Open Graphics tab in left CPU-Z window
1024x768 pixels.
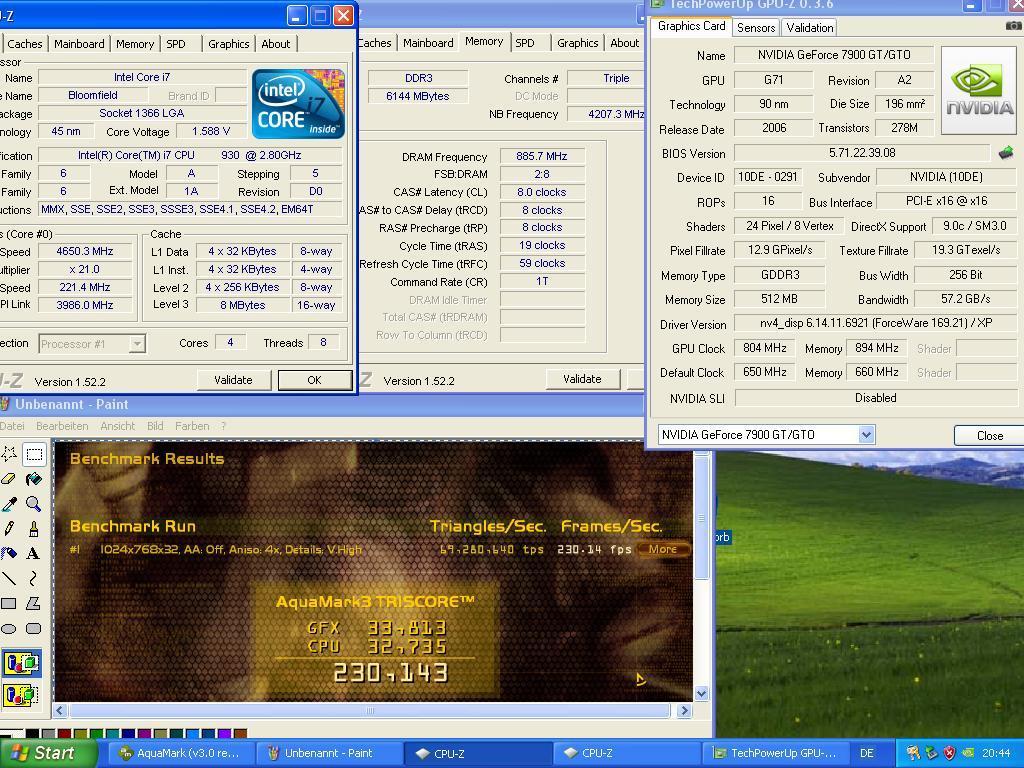click(x=229, y=44)
